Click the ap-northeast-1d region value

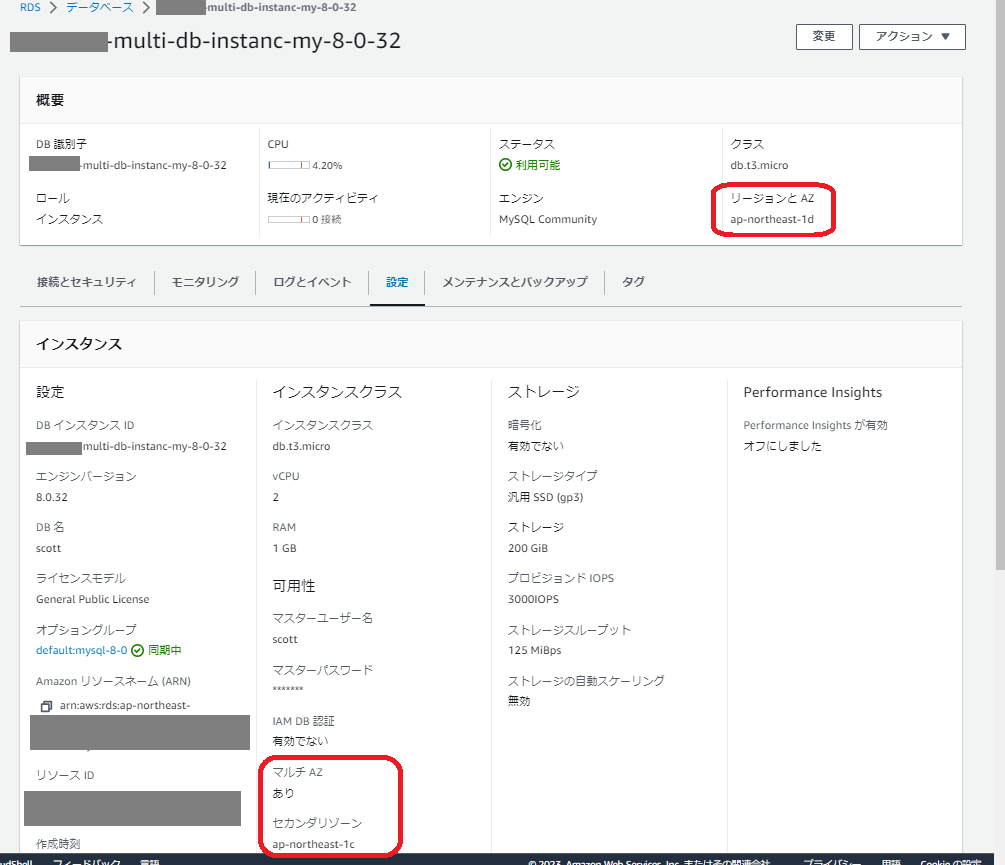(772, 219)
